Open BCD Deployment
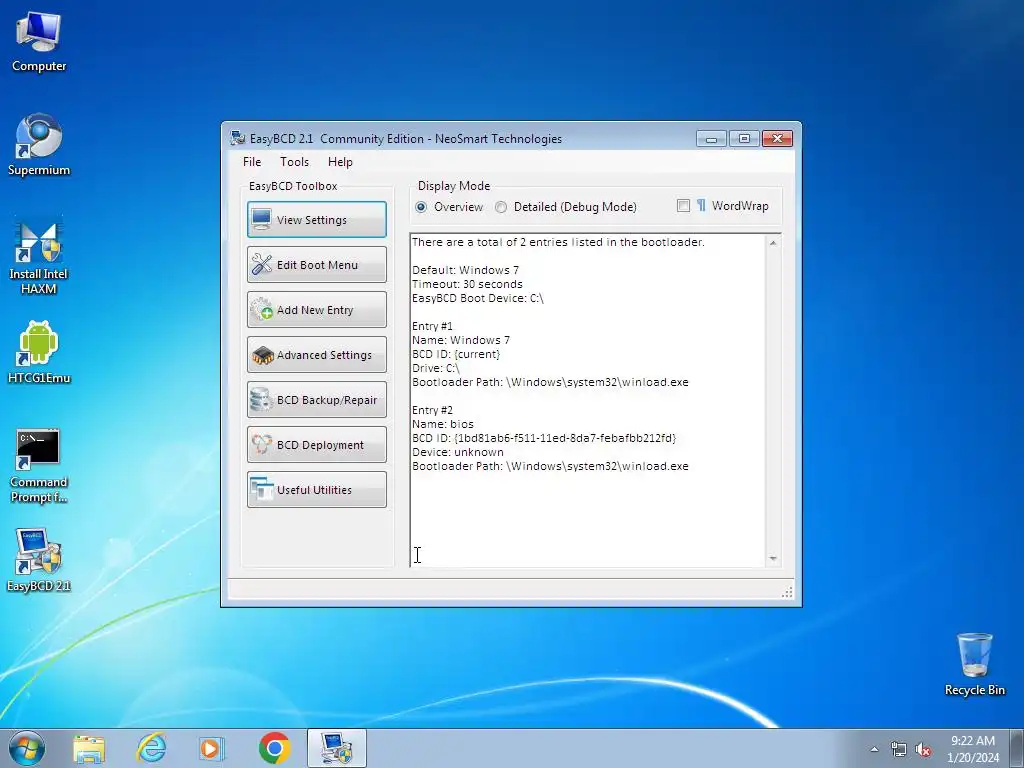 (x=317, y=445)
